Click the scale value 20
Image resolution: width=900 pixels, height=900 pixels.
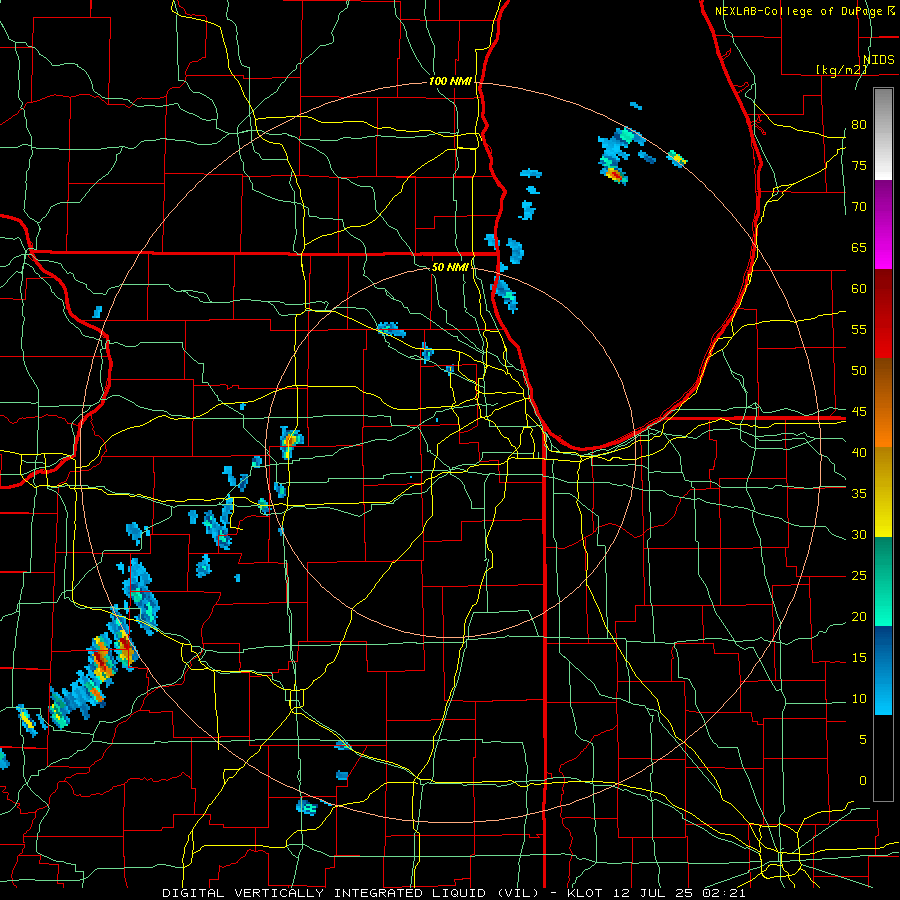pyautogui.click(x=859, y=616)
